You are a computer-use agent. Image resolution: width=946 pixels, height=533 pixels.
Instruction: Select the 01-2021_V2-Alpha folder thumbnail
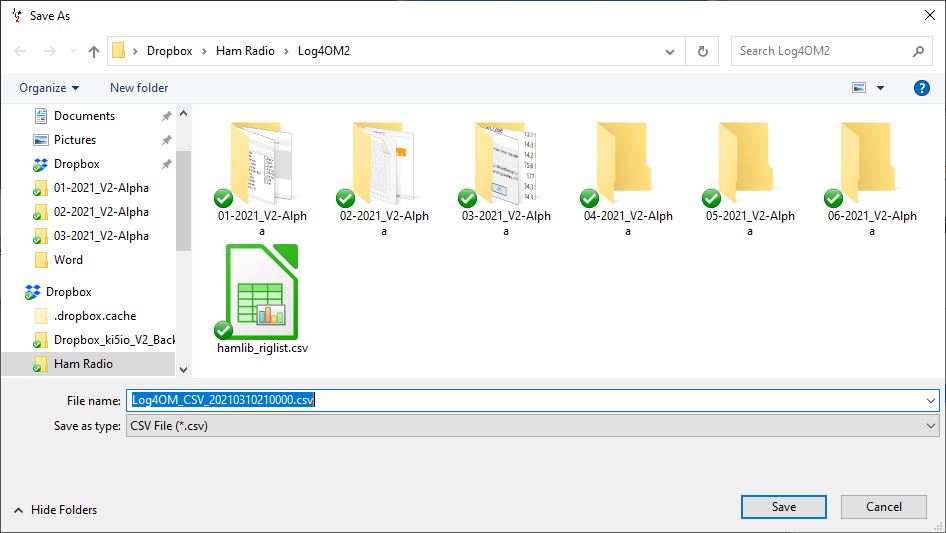[x=262, y=163]
